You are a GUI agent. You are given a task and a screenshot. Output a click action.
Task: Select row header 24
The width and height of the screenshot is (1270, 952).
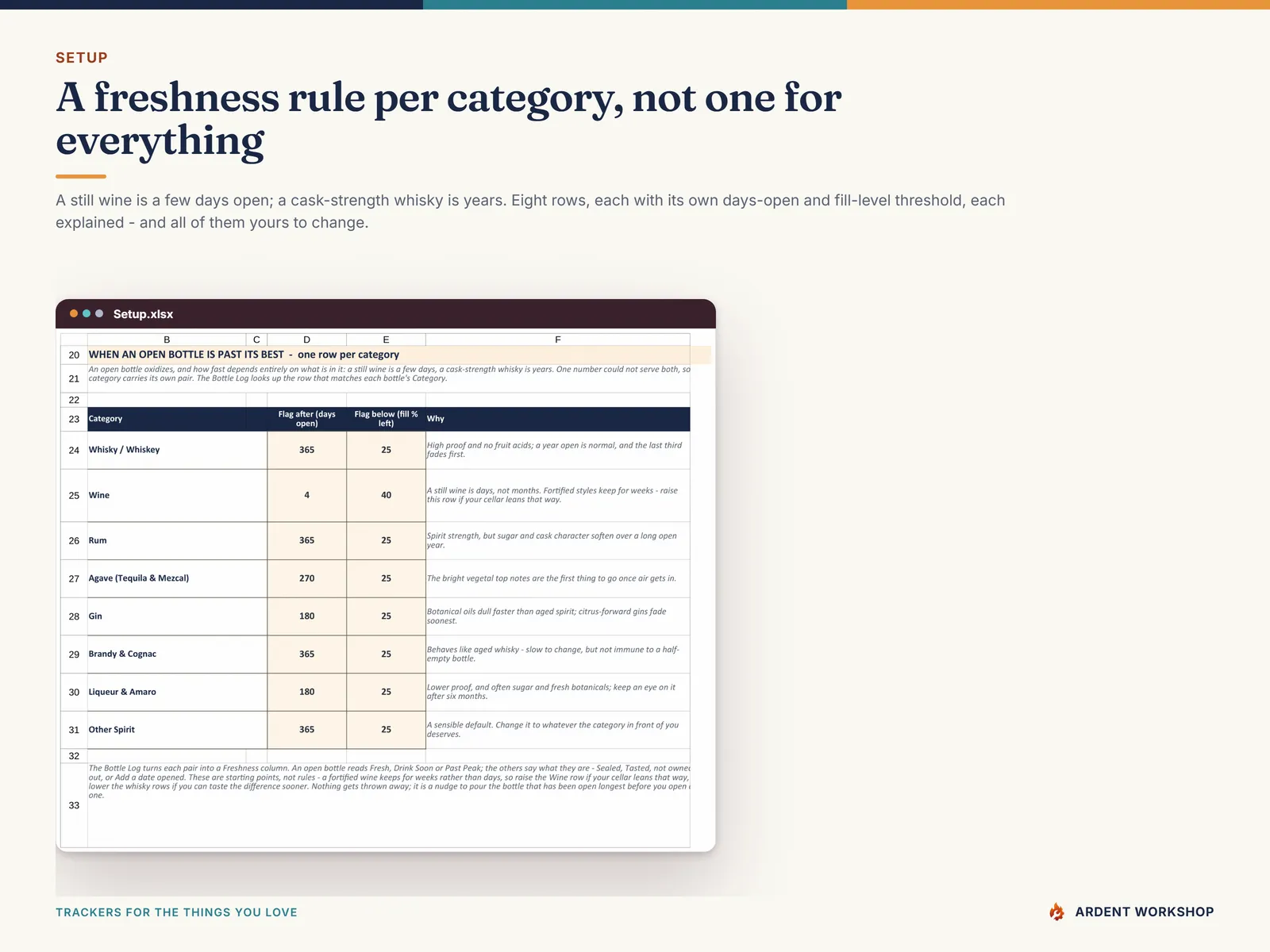(x=74, y=450)
